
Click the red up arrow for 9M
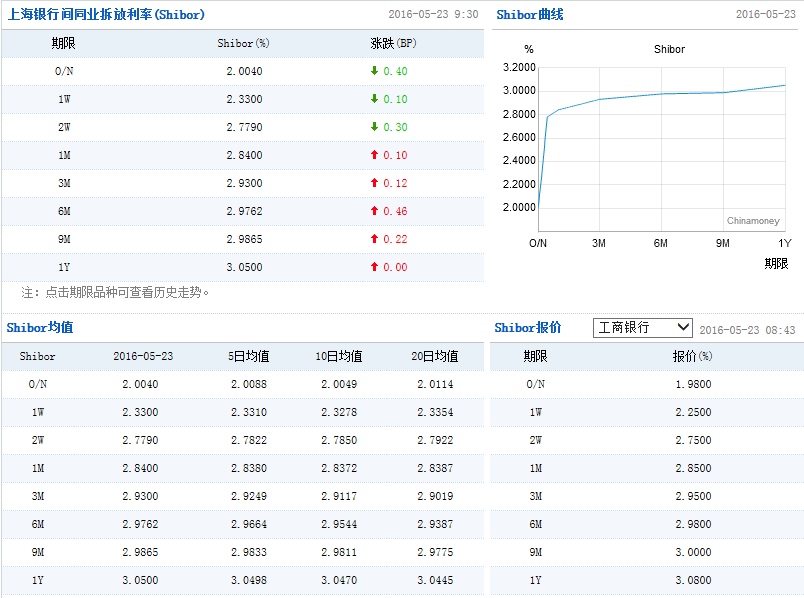click(374, 239)
